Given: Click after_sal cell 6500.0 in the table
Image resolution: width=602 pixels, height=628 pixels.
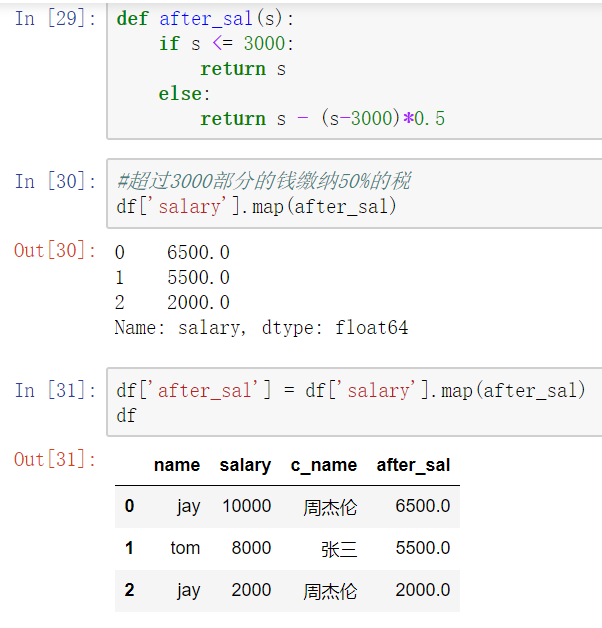Looking at the screenshot, I should coord(423,506).
